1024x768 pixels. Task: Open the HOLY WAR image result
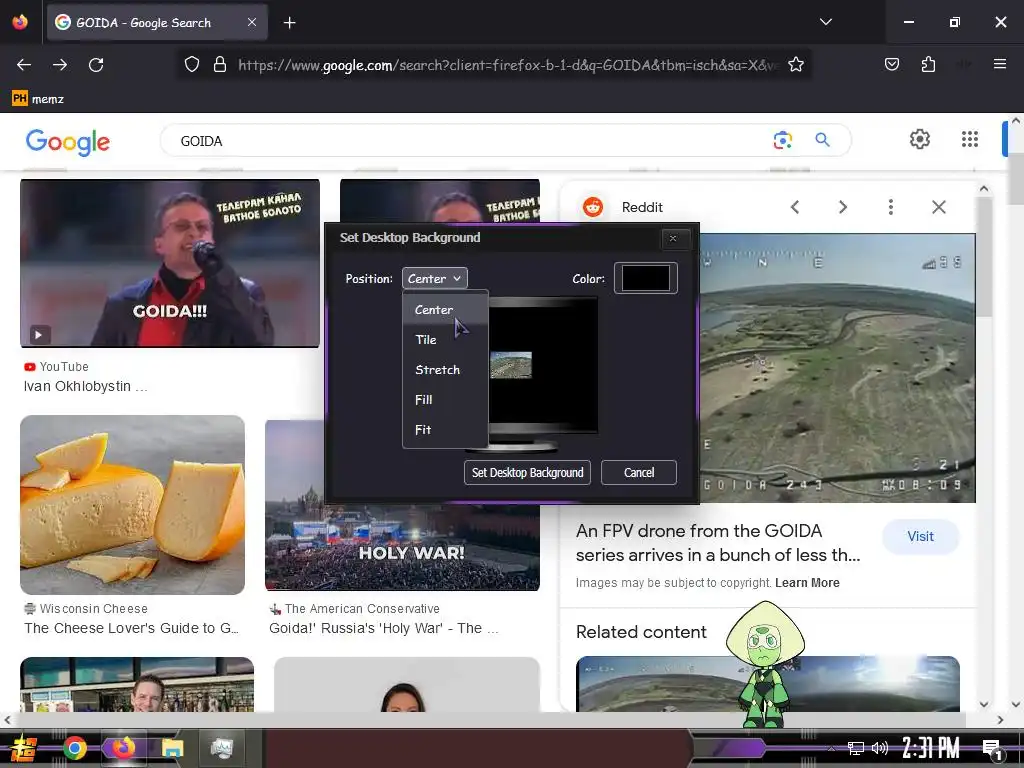(402, 547)
